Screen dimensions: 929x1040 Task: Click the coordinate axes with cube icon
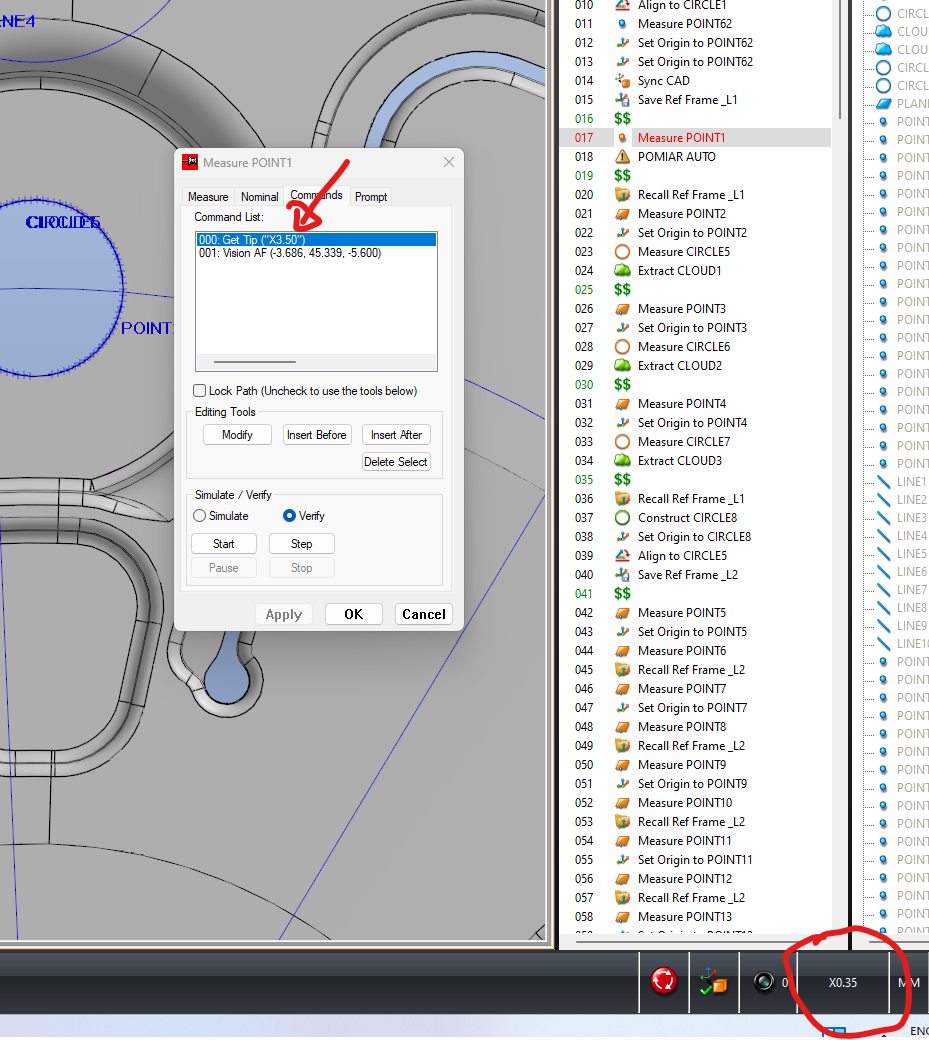(x=713, y=982)
